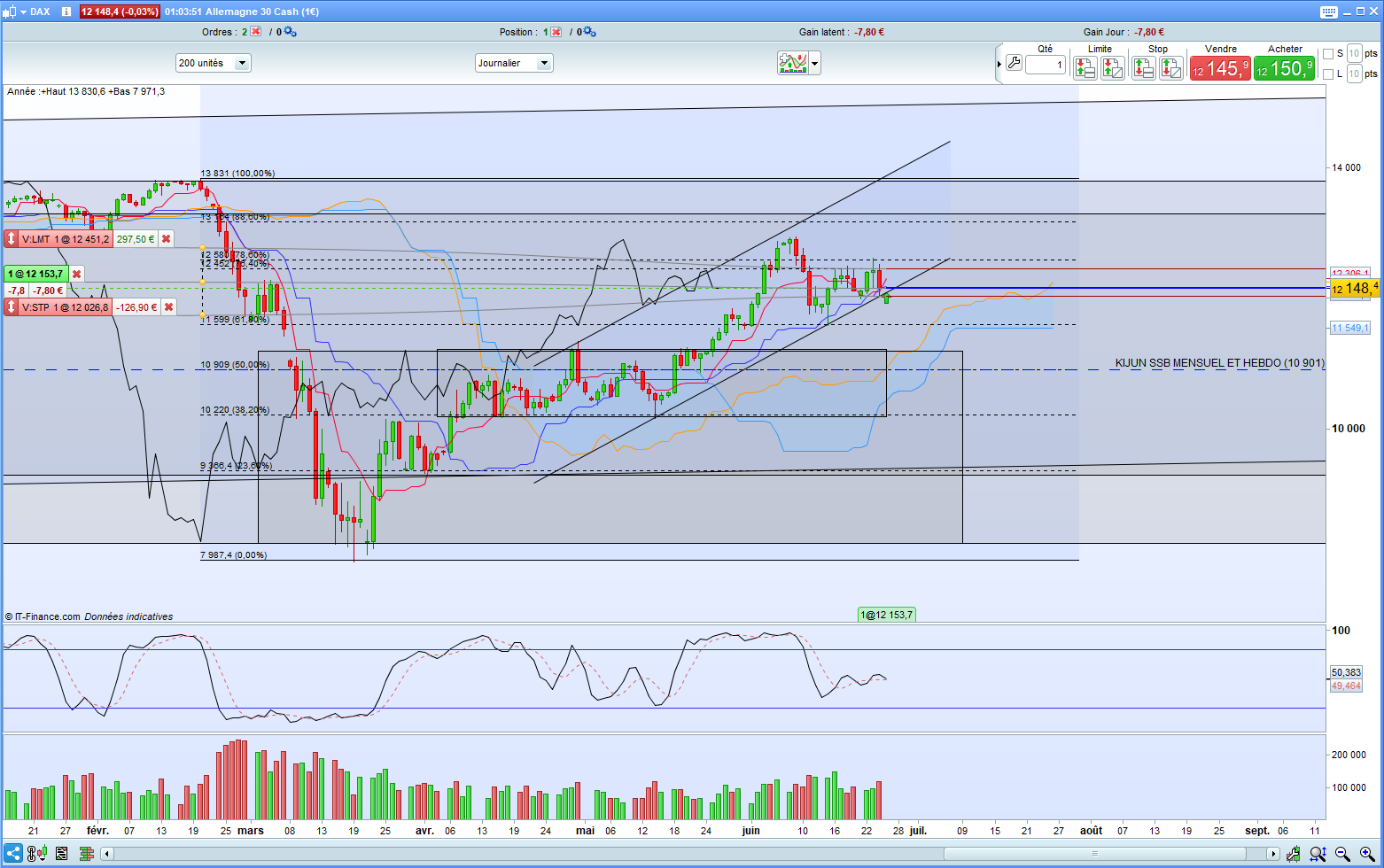
Task: Expand the chart style dropdown arrow
Action: 814,63
